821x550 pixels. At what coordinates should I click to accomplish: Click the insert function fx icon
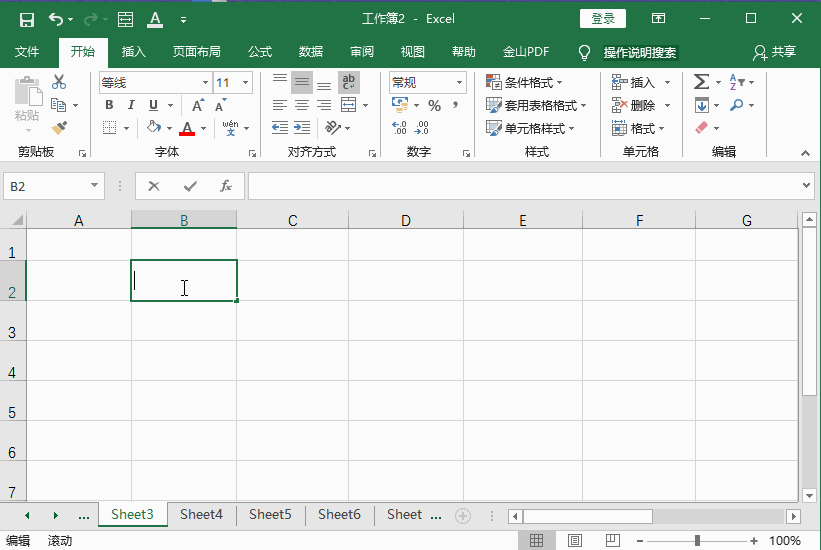(226, 186)
